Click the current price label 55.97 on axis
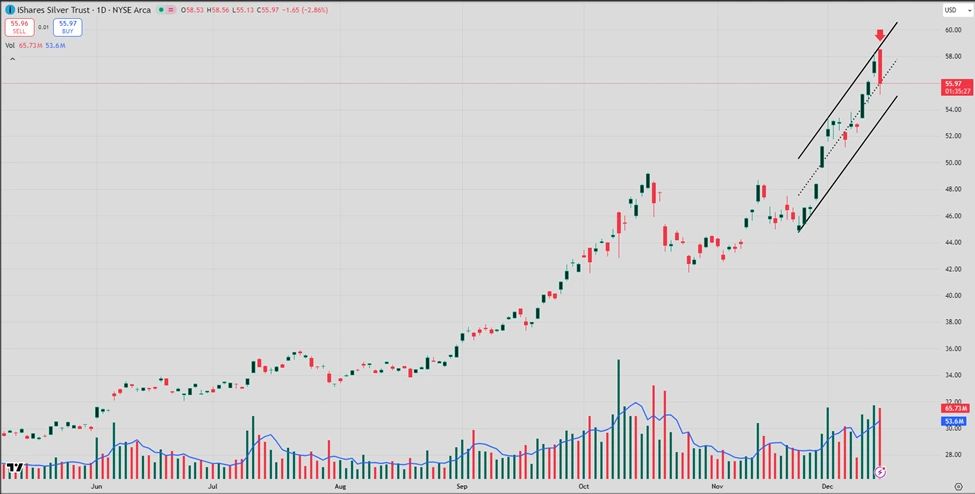This screenshot has height=494, width=975. [954, 83]
